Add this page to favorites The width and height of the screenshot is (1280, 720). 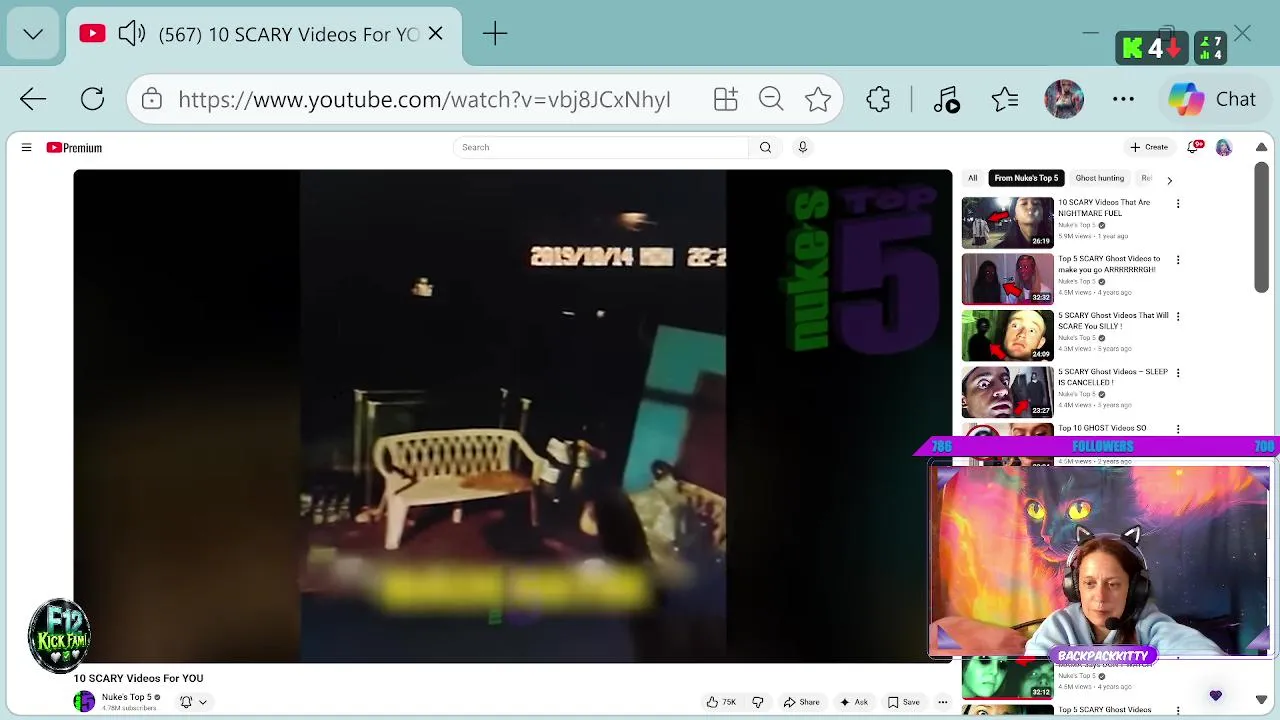[x=818, y=99]
